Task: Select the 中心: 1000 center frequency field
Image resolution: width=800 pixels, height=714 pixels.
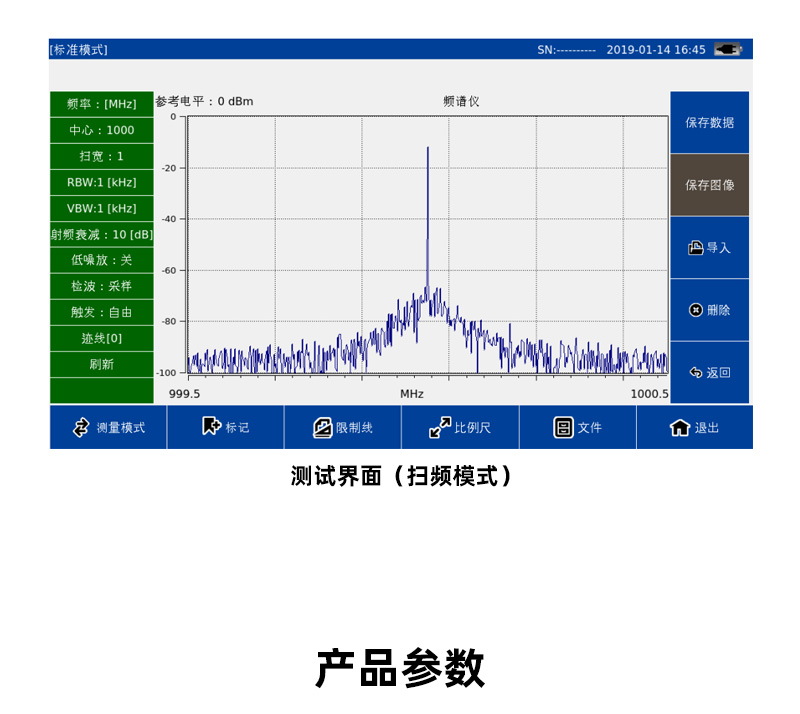Action: pos(102,130)
